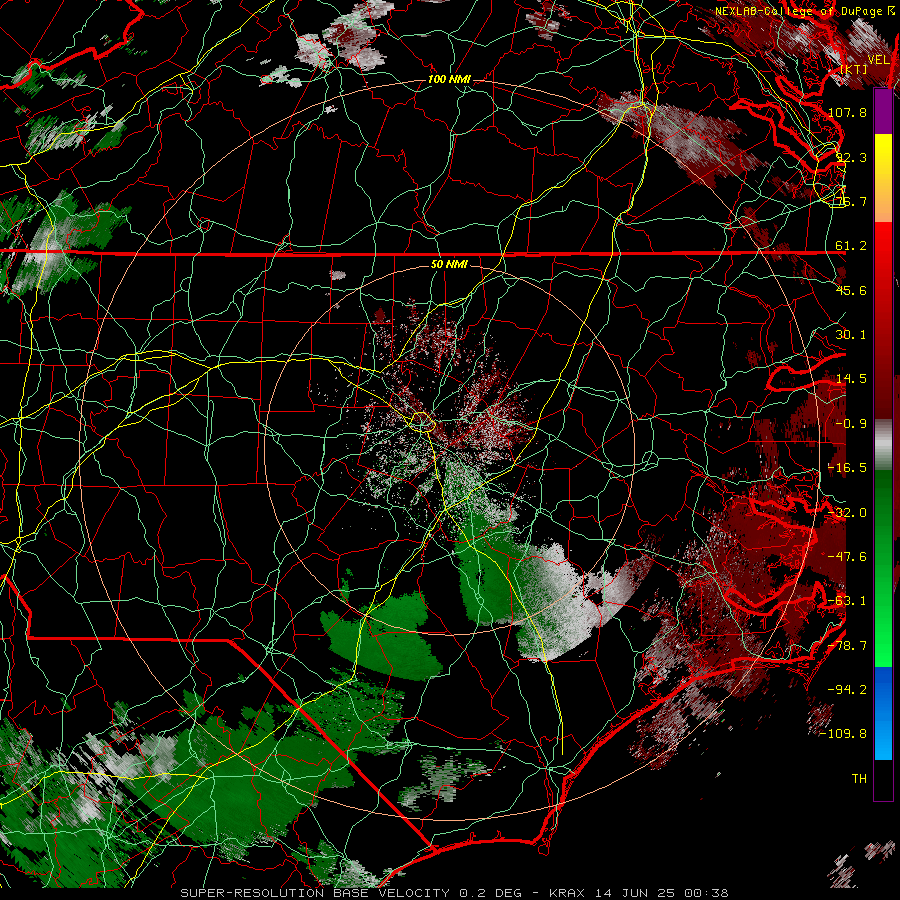Click the 61.2 value on velocity scale
This screenshot has height=900, width=900.
coord(851,246)
